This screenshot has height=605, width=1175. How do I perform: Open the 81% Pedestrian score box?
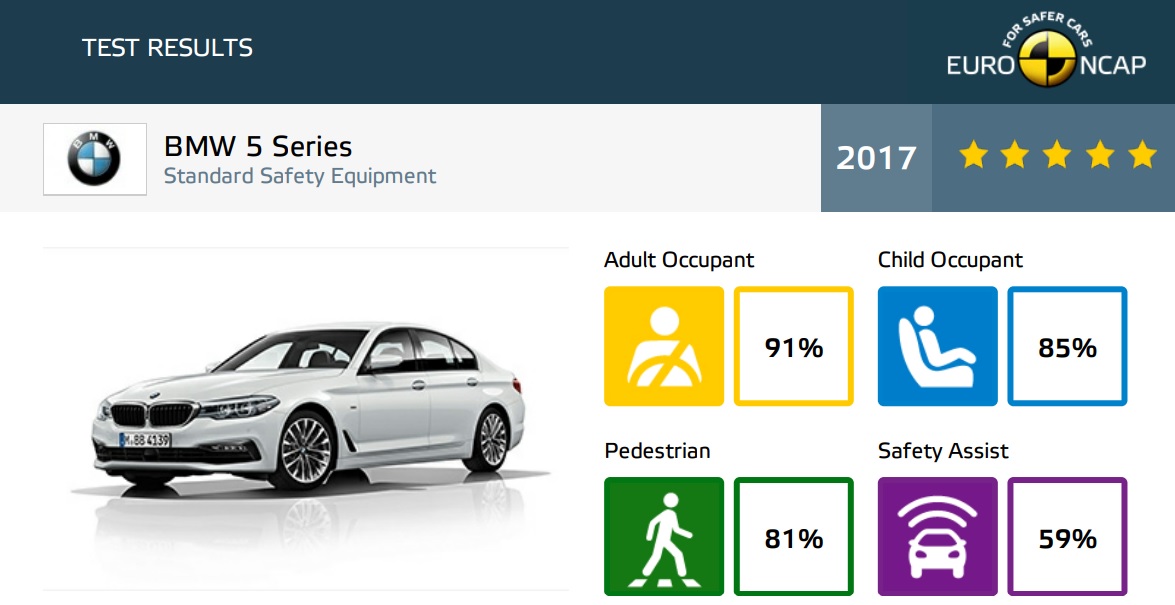tap(794, 537)
